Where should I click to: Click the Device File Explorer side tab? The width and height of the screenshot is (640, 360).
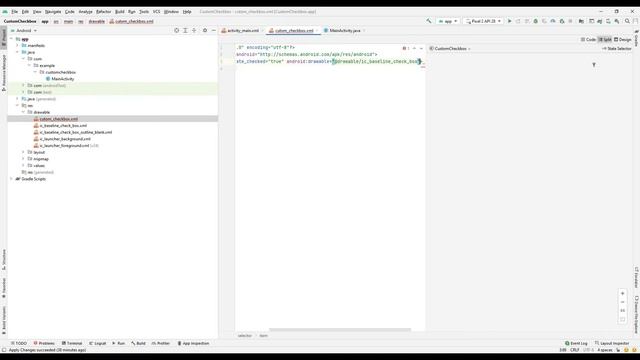pyautogui.click(x=636, y=314)
